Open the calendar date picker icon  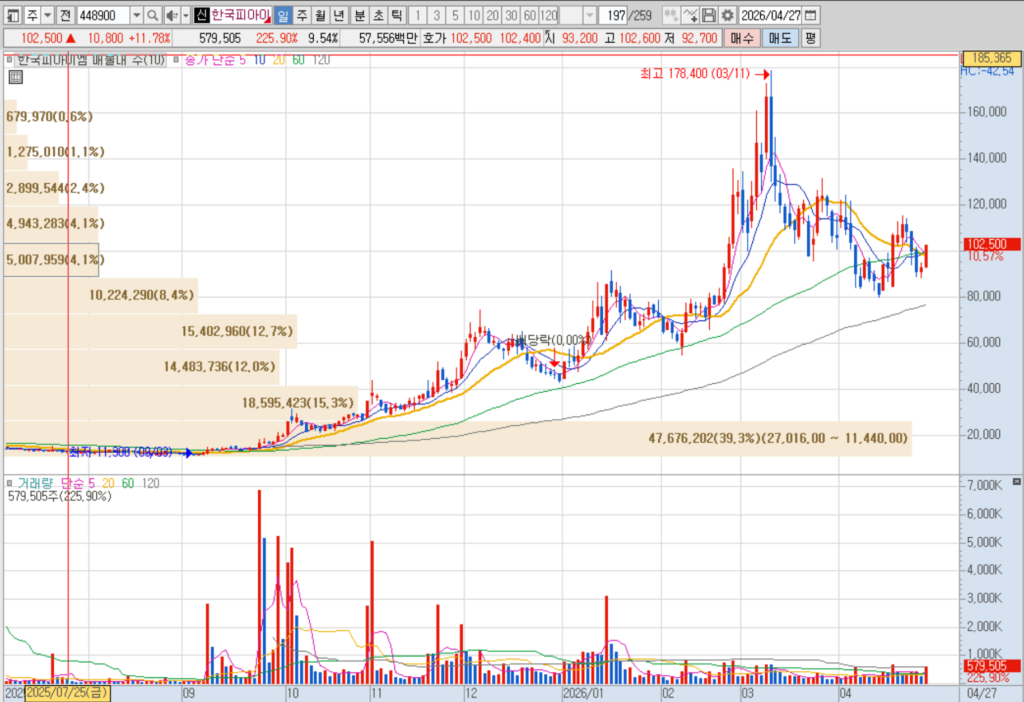click(x=810, y=15)
